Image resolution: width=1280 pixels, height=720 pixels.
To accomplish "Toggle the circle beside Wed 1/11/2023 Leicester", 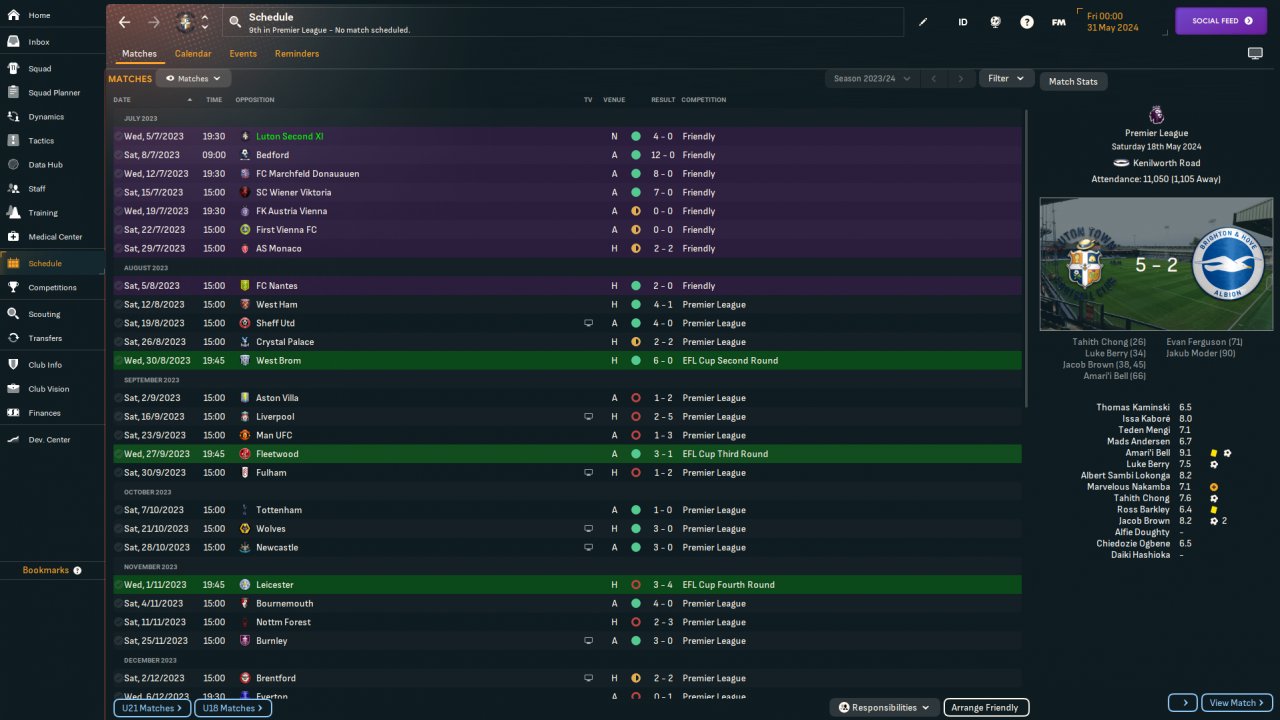I will 118,585.
